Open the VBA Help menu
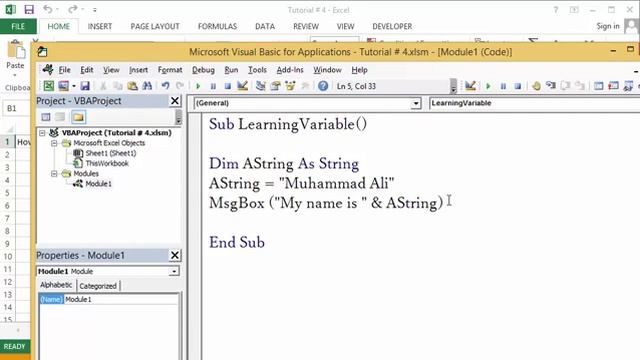 [359, 70]
